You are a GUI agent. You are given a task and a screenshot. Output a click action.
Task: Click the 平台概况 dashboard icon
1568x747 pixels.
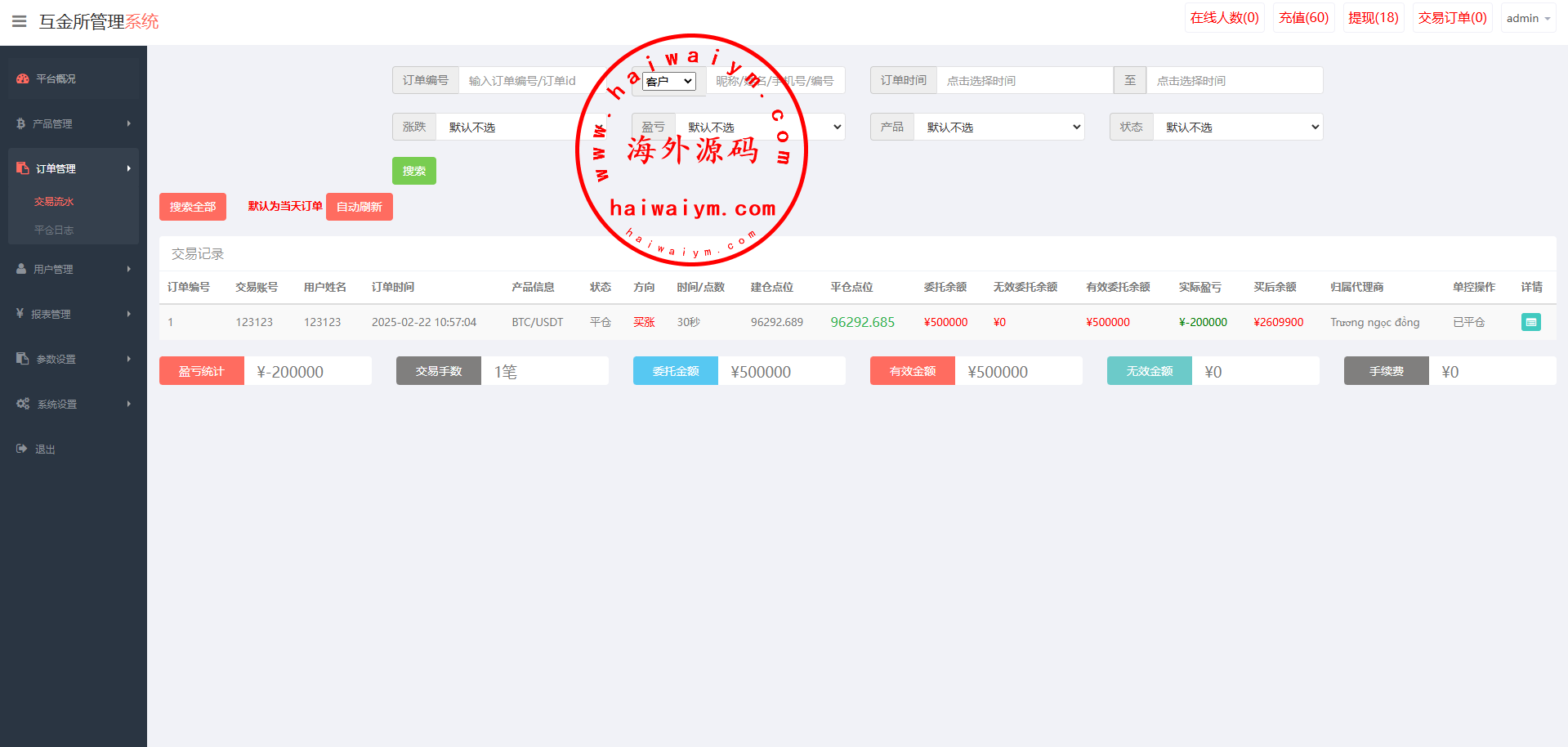pyautogui.click(x=22, y=78)
